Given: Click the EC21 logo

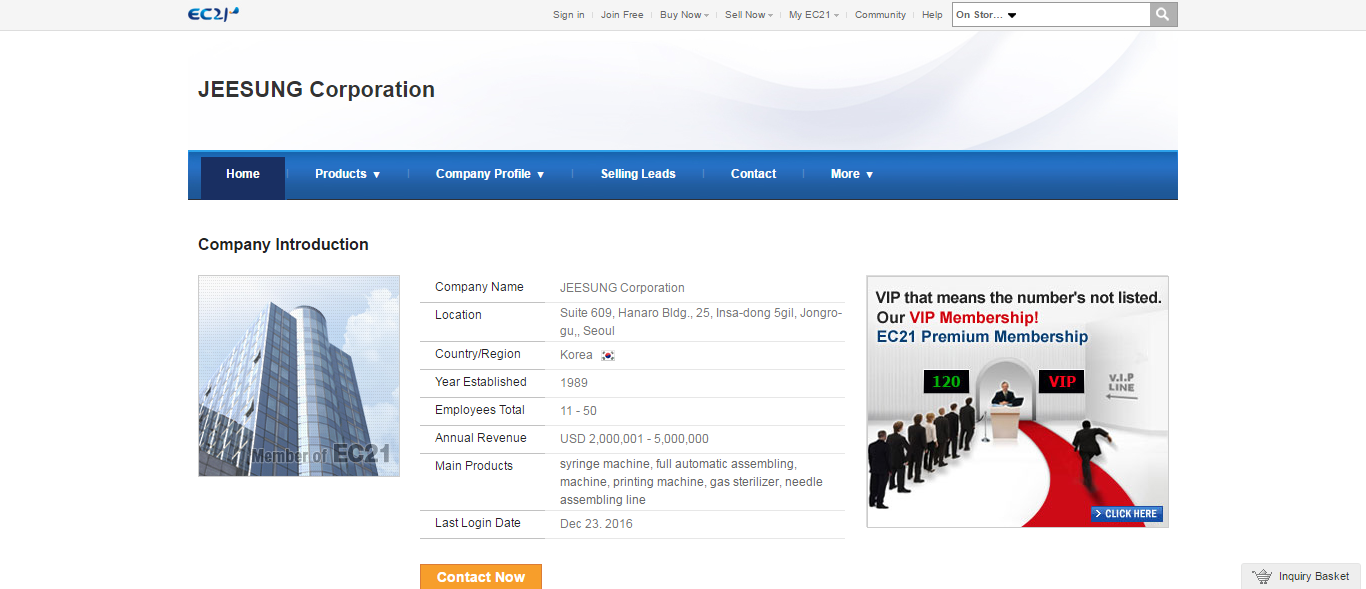Looking at the screenshot, I should tap(213, 14).
